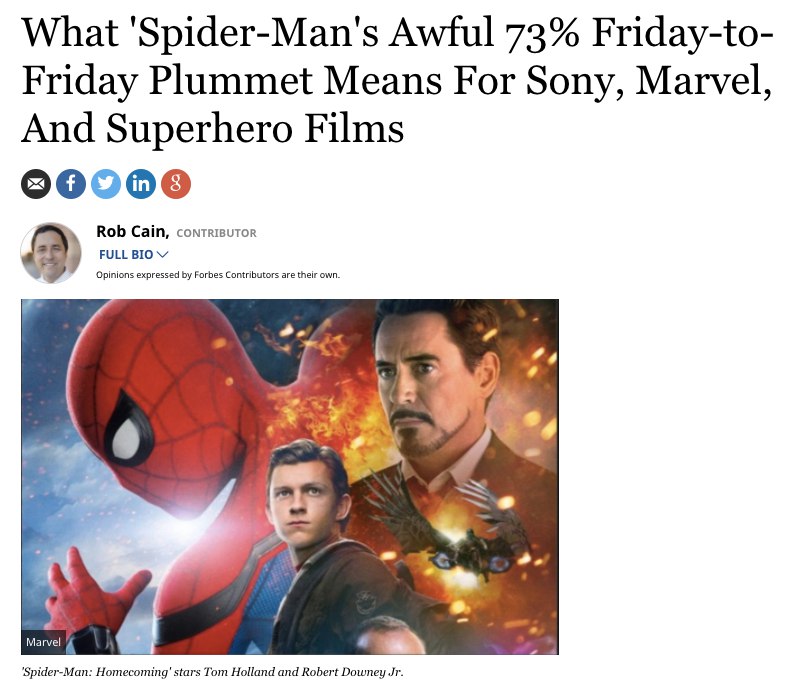Image resolution: width=807 pixels, height=688 pixels.
Task: Share the article on Facebook
Action: pos(71,185)
